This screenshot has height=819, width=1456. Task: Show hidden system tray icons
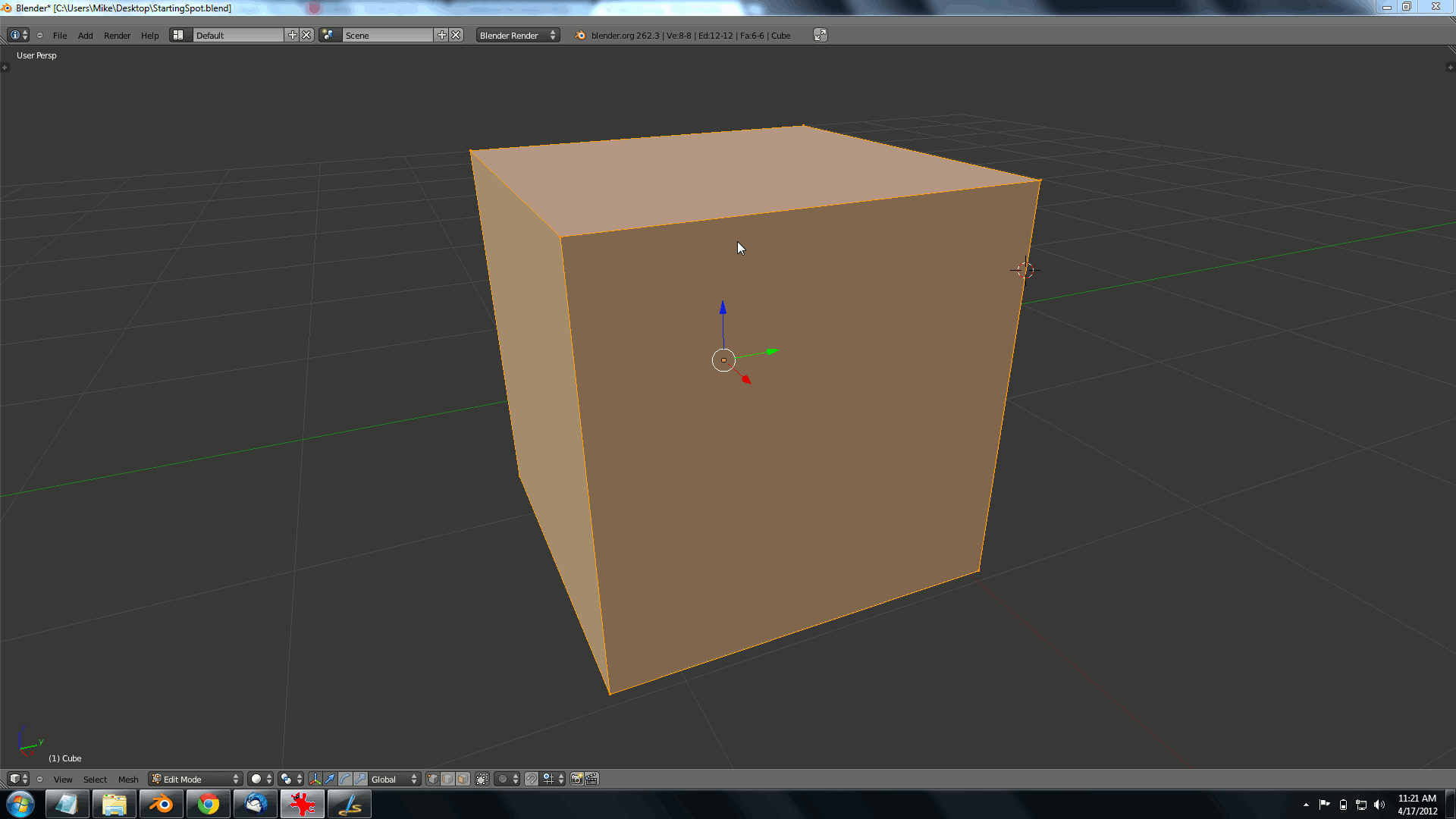click(x=1306, y=805)
